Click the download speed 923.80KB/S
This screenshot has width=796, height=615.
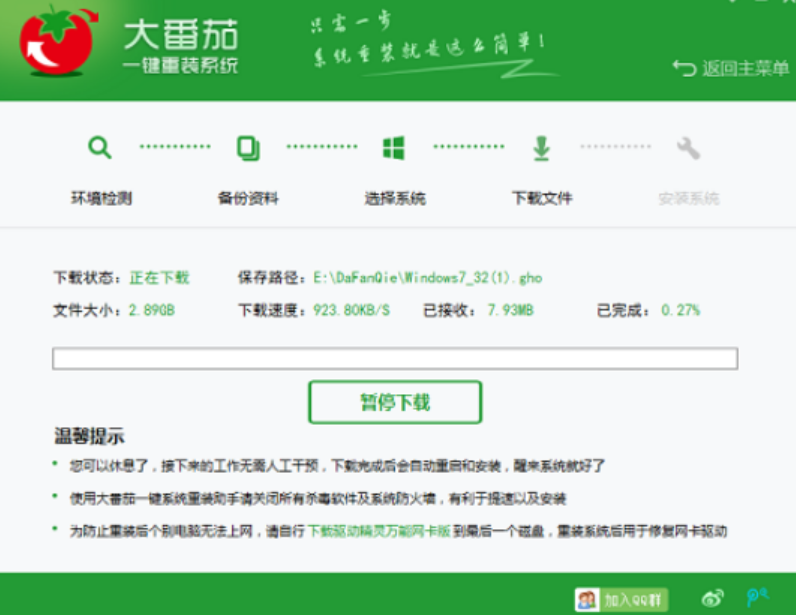coord(351,310)
